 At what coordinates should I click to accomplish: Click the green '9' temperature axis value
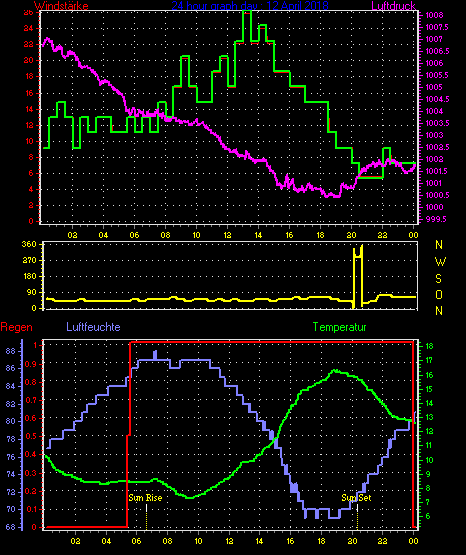click(428, 474)
